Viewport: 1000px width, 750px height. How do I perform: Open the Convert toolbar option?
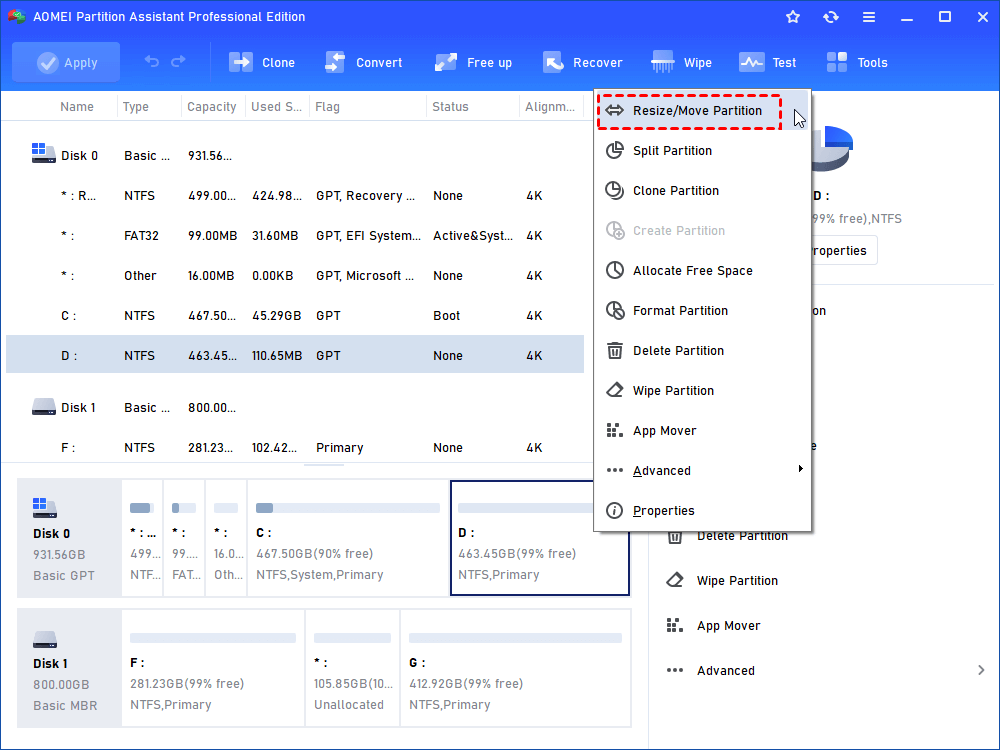(x=364, y=62)
